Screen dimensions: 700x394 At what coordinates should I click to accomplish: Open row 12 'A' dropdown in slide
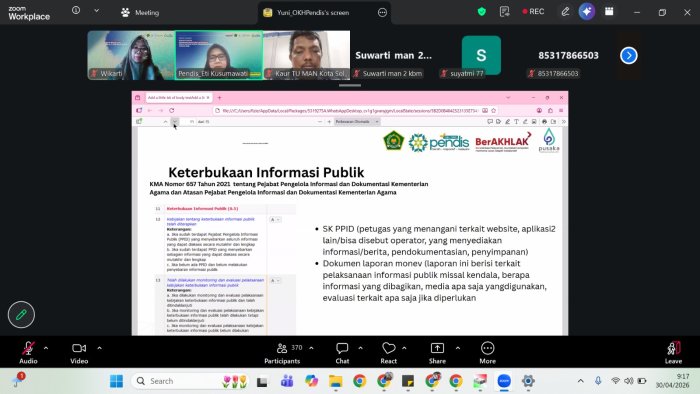pyautogui.click(x=275, y=220)
